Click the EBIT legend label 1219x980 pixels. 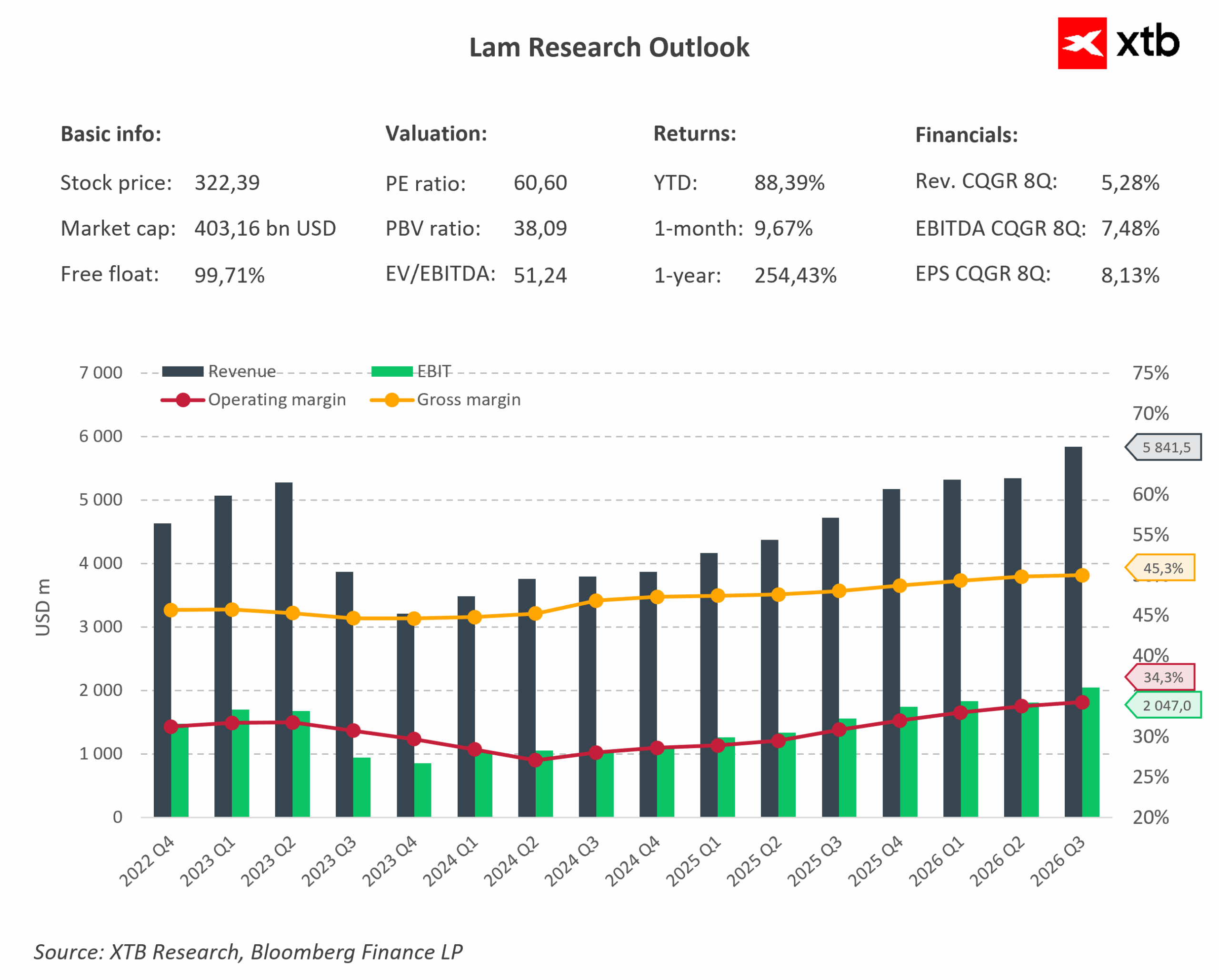(434, 371)
